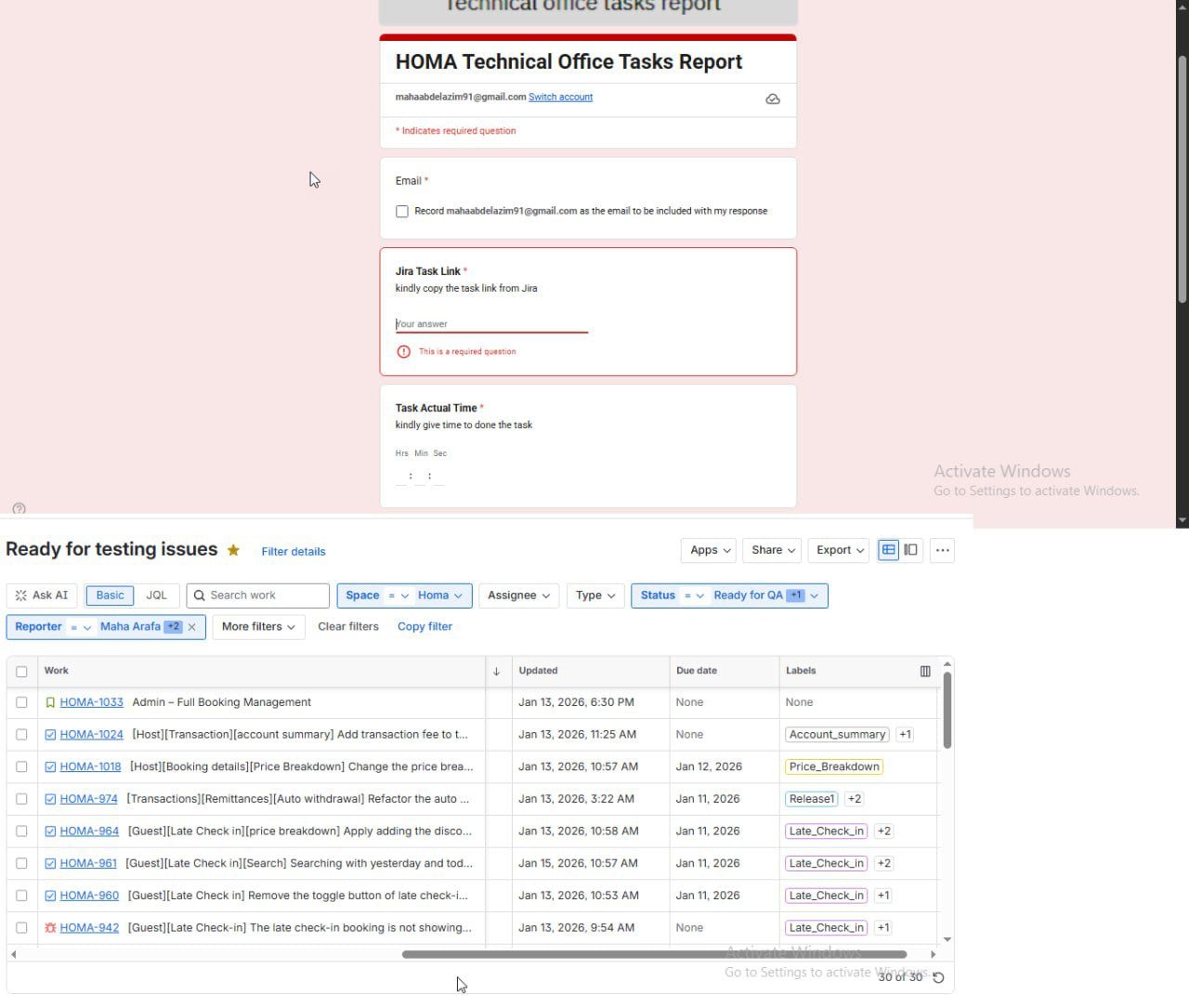Switch to JQL search mode
Screen dimensions: 1189x1008
click(x=156, y=596)
